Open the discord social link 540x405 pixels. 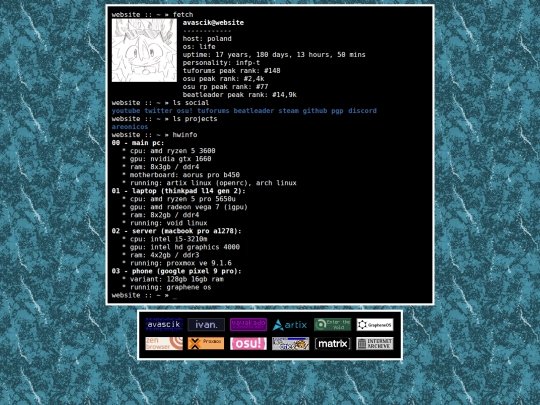coord(362,111)
